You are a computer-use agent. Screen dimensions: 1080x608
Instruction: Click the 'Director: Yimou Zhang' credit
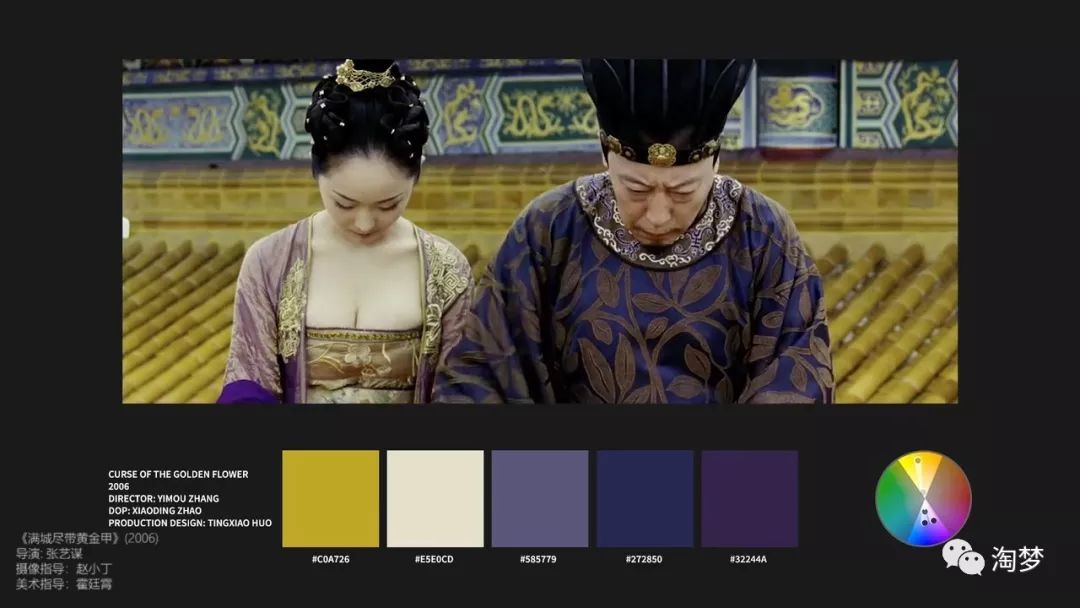pyautogui.click(x=163, y=498)
